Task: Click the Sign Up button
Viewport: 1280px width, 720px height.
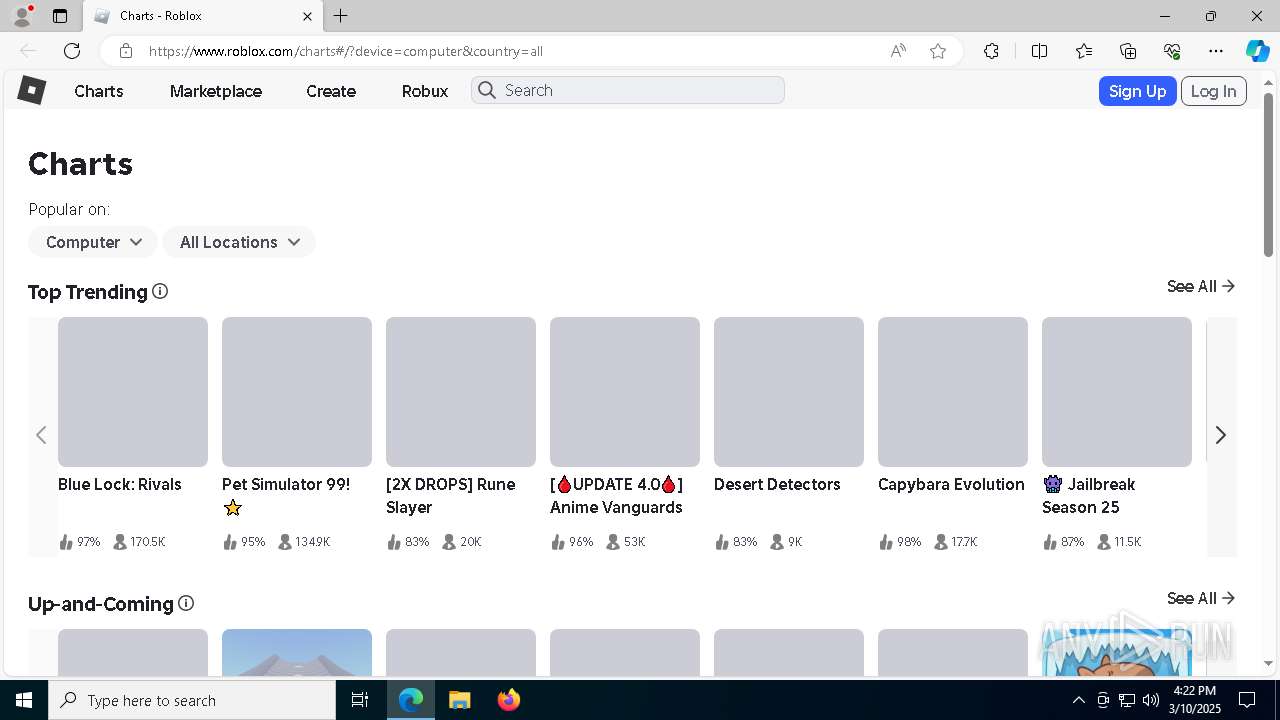Action: coord(1137,91)
